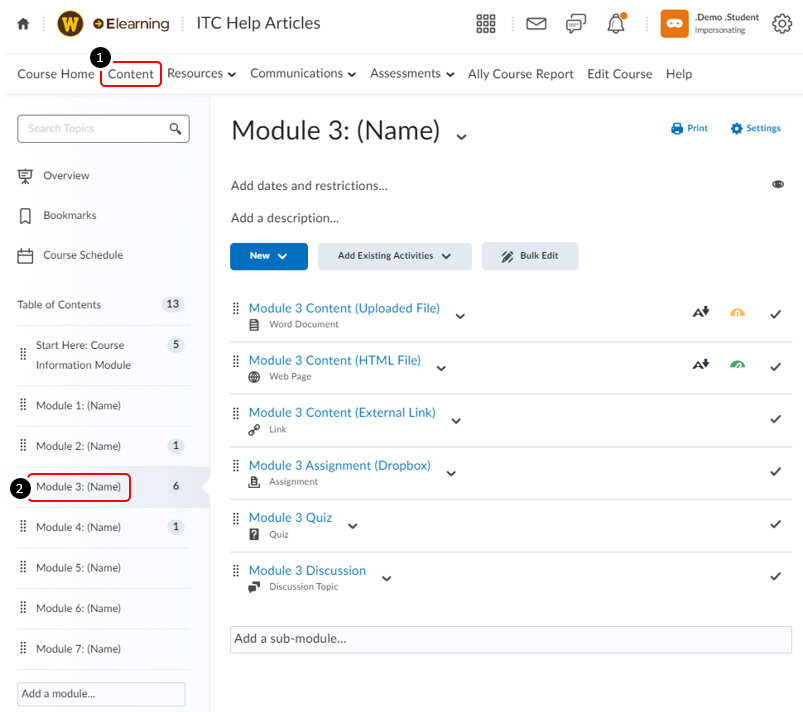Open the instant messages chat bubble

coord(575,23)
